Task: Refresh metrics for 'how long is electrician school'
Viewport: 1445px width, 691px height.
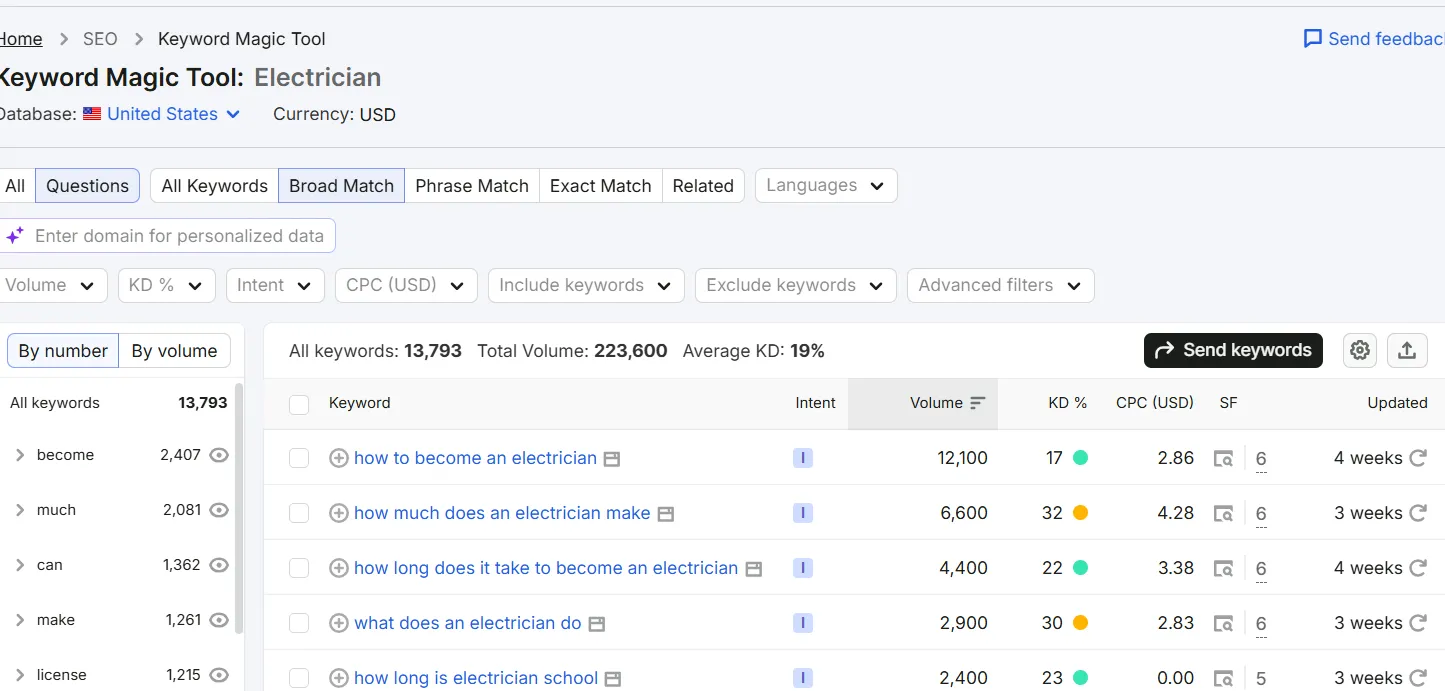Action: (x=1418, y=678)
